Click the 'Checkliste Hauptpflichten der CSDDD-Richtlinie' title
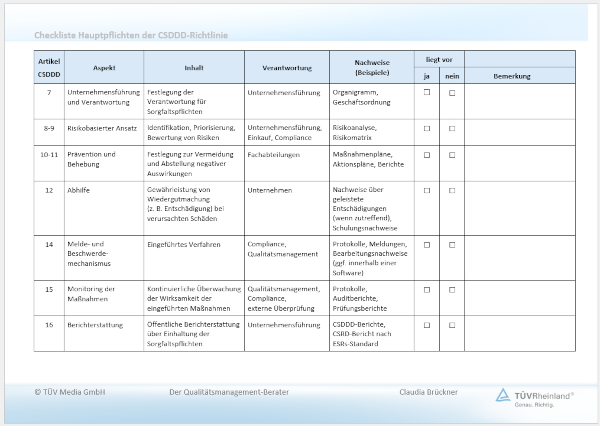 (131, 36)
